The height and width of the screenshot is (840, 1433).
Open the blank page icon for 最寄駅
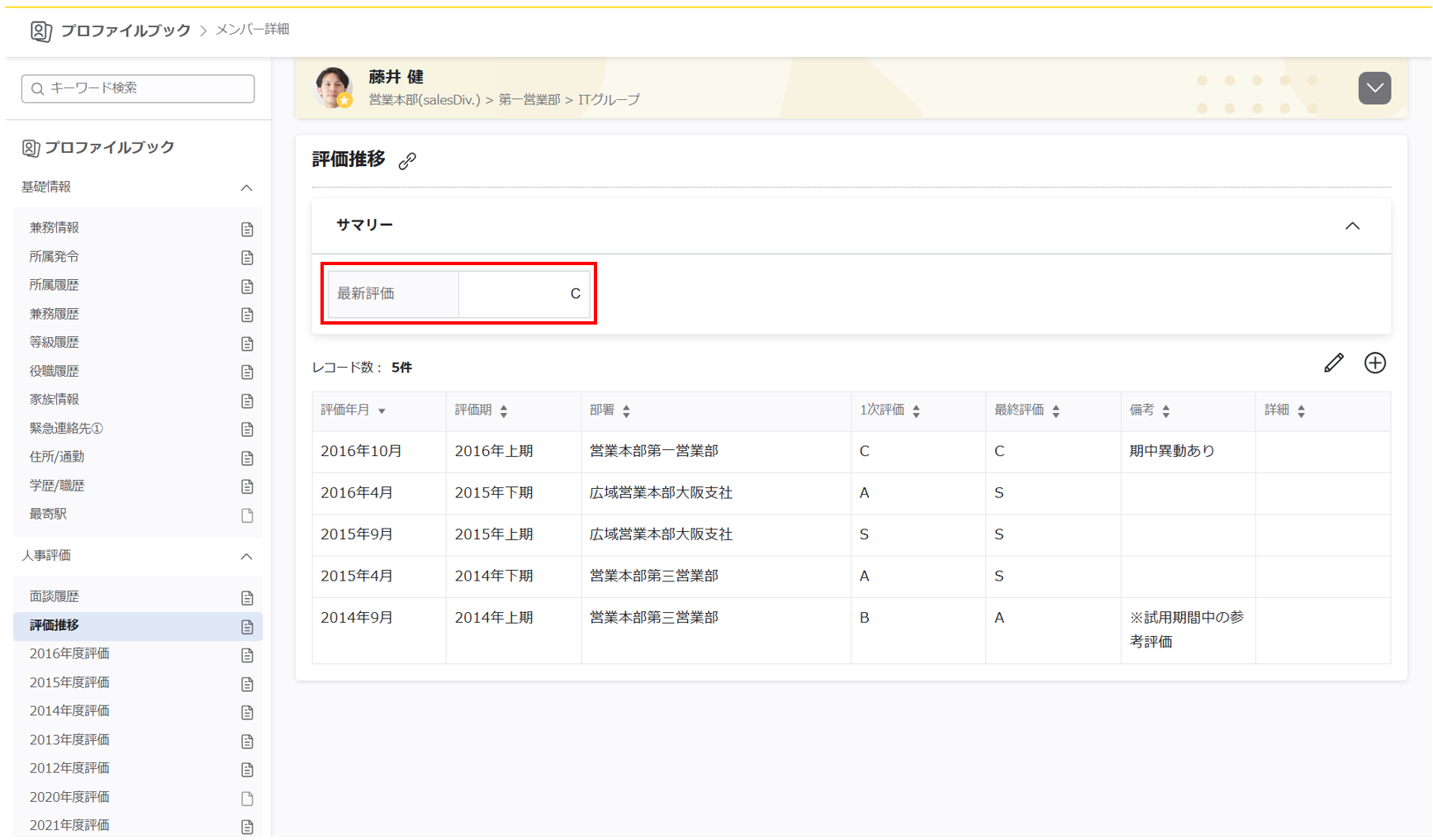click(247, 515)
